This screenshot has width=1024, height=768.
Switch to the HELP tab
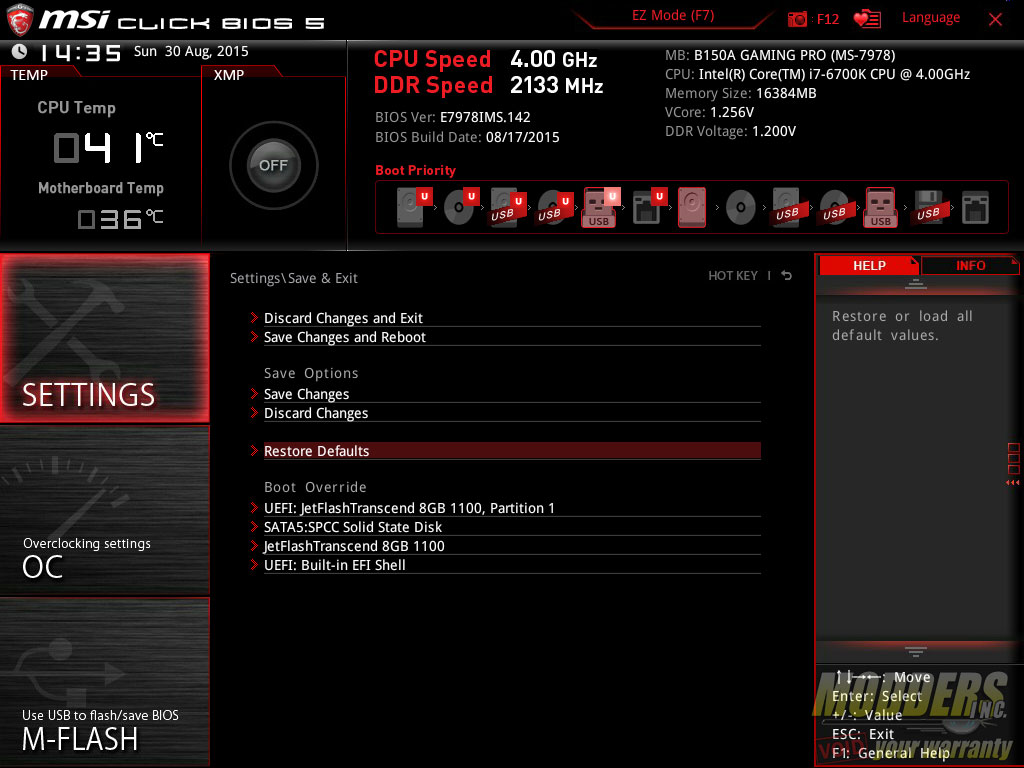[x=869, y=265]
